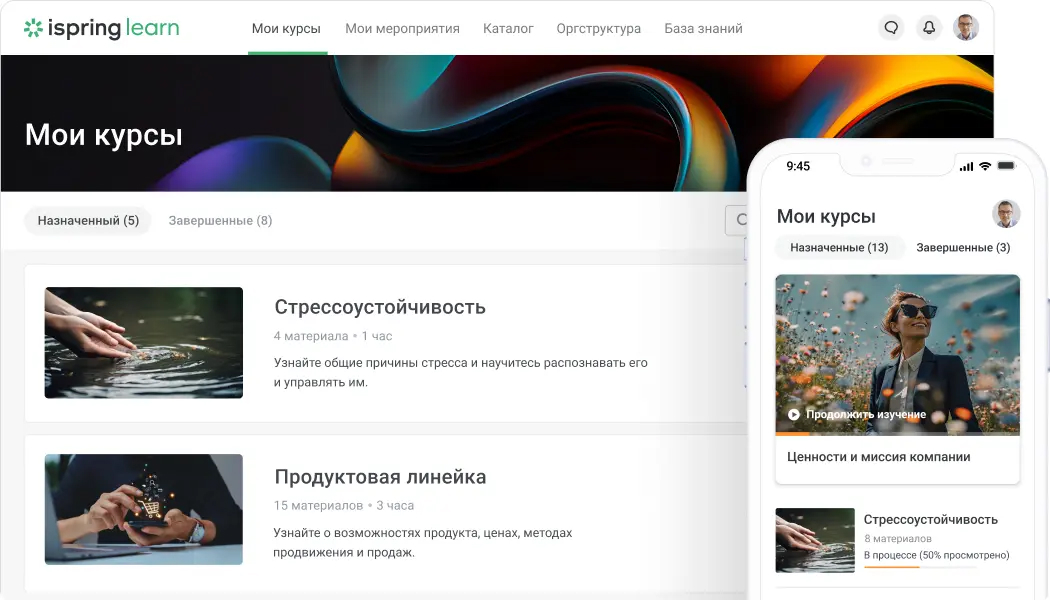Open the user profile avatar in header

coord(966,28)
